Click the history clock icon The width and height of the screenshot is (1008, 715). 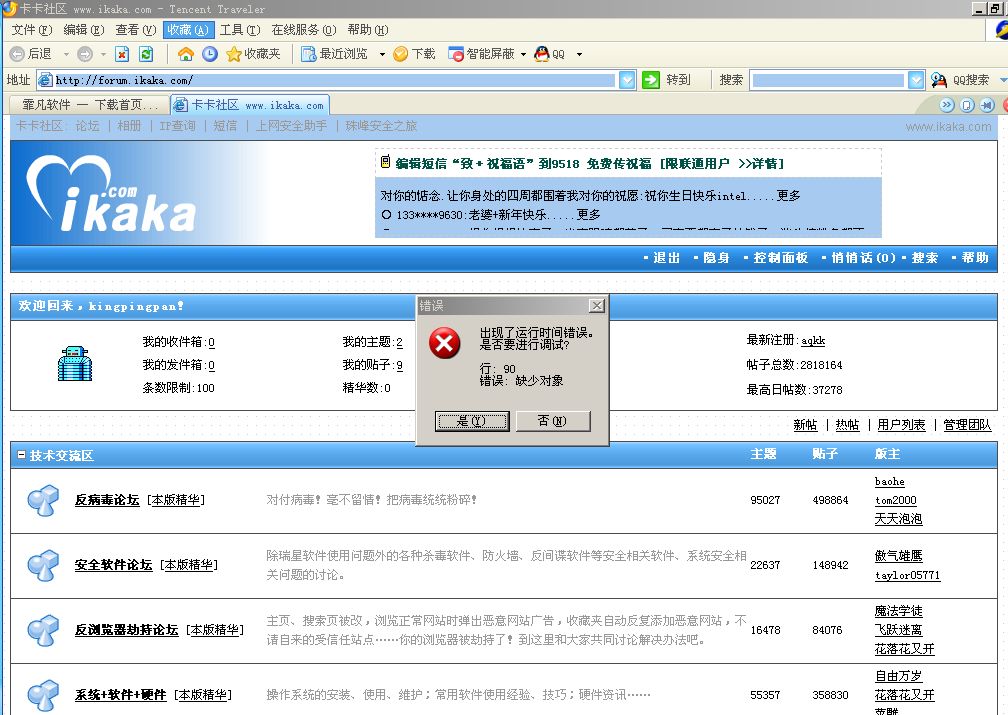click(x=209, y=54)
